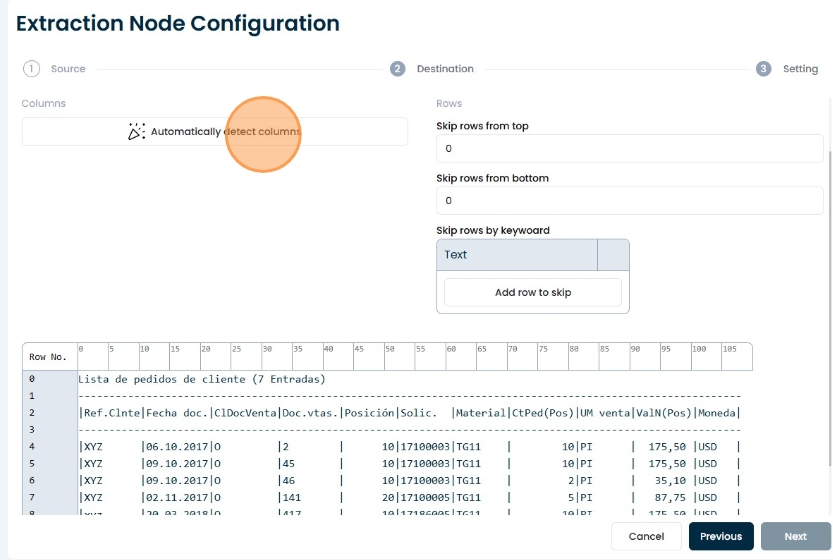The height and width of the screenshot is (560, 833).
Task: Focus Skip rows from top field
Action: (630, 148)
